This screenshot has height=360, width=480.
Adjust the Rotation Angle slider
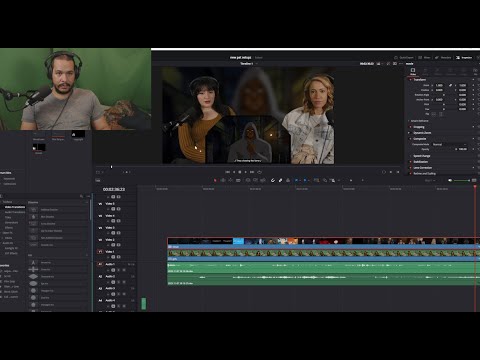click(x=444, y=95)
